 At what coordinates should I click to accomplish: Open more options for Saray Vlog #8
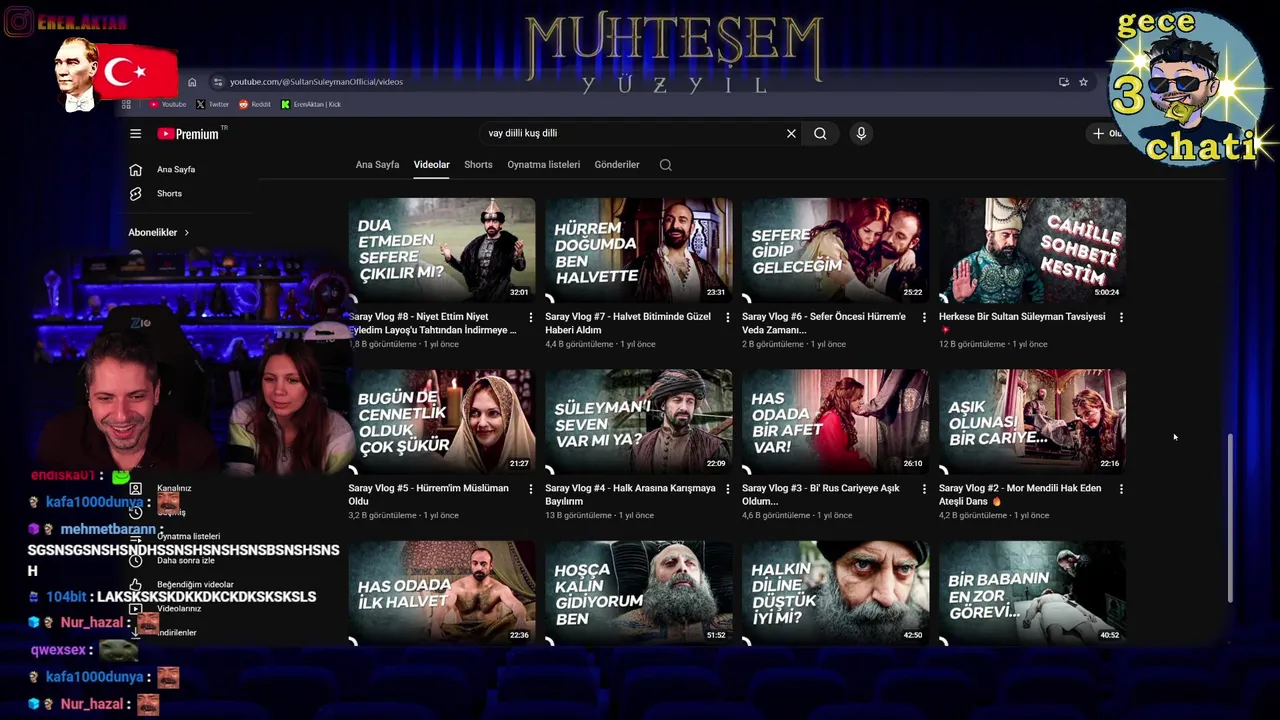531,317
